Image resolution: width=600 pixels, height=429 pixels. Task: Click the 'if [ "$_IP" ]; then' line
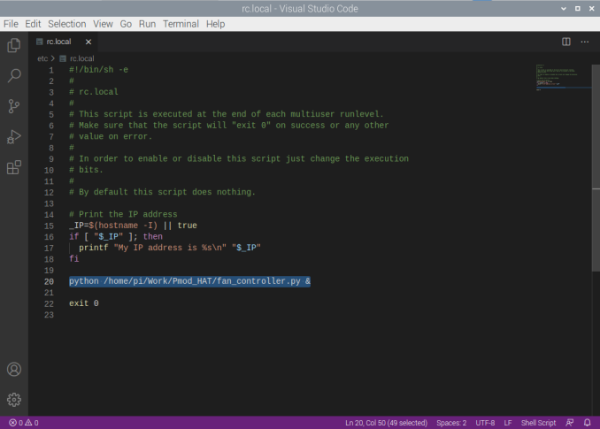click(116, 237)
